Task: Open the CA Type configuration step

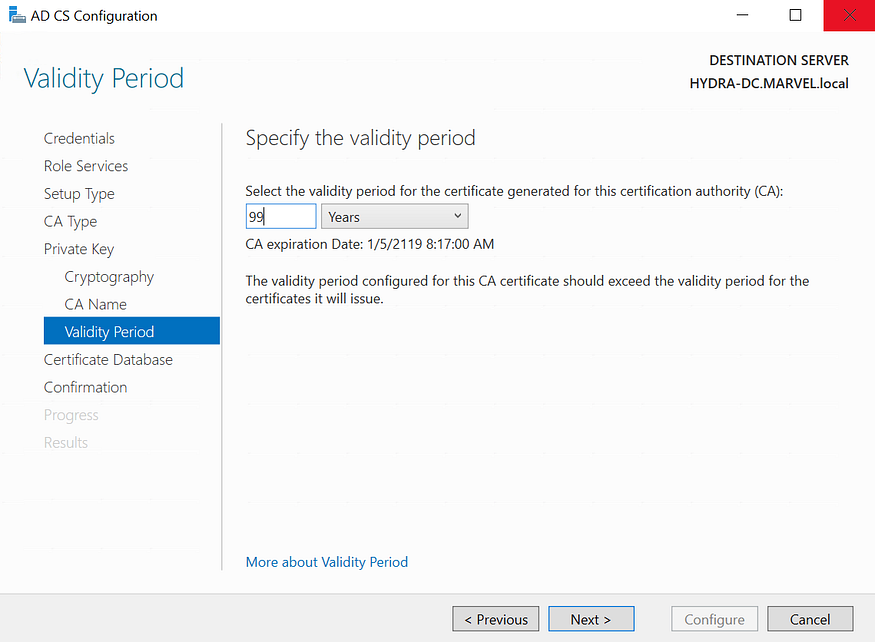Action: pos(70,221)
